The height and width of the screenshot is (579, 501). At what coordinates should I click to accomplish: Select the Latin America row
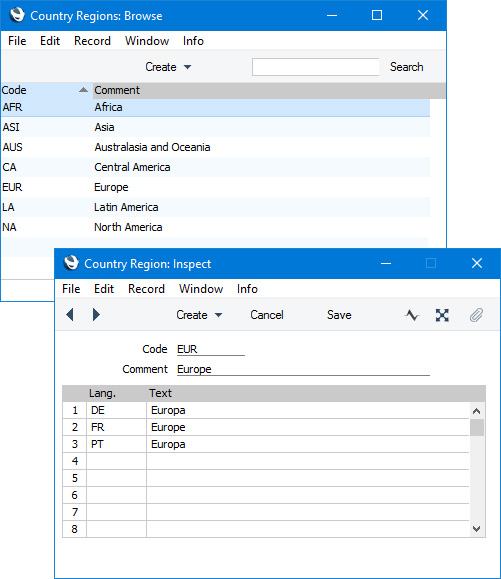[216, 207]
